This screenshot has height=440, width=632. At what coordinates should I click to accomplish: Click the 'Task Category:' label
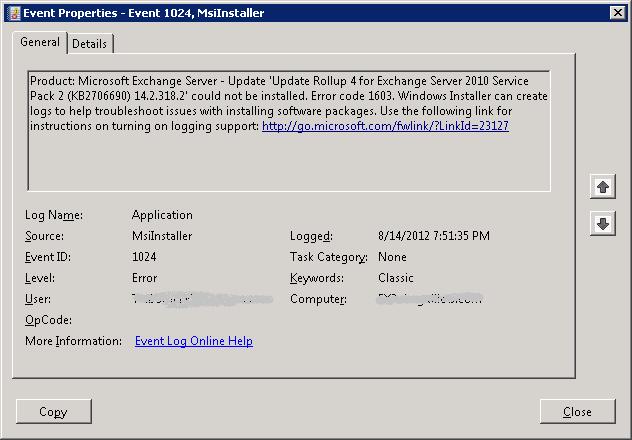point(328,257)
